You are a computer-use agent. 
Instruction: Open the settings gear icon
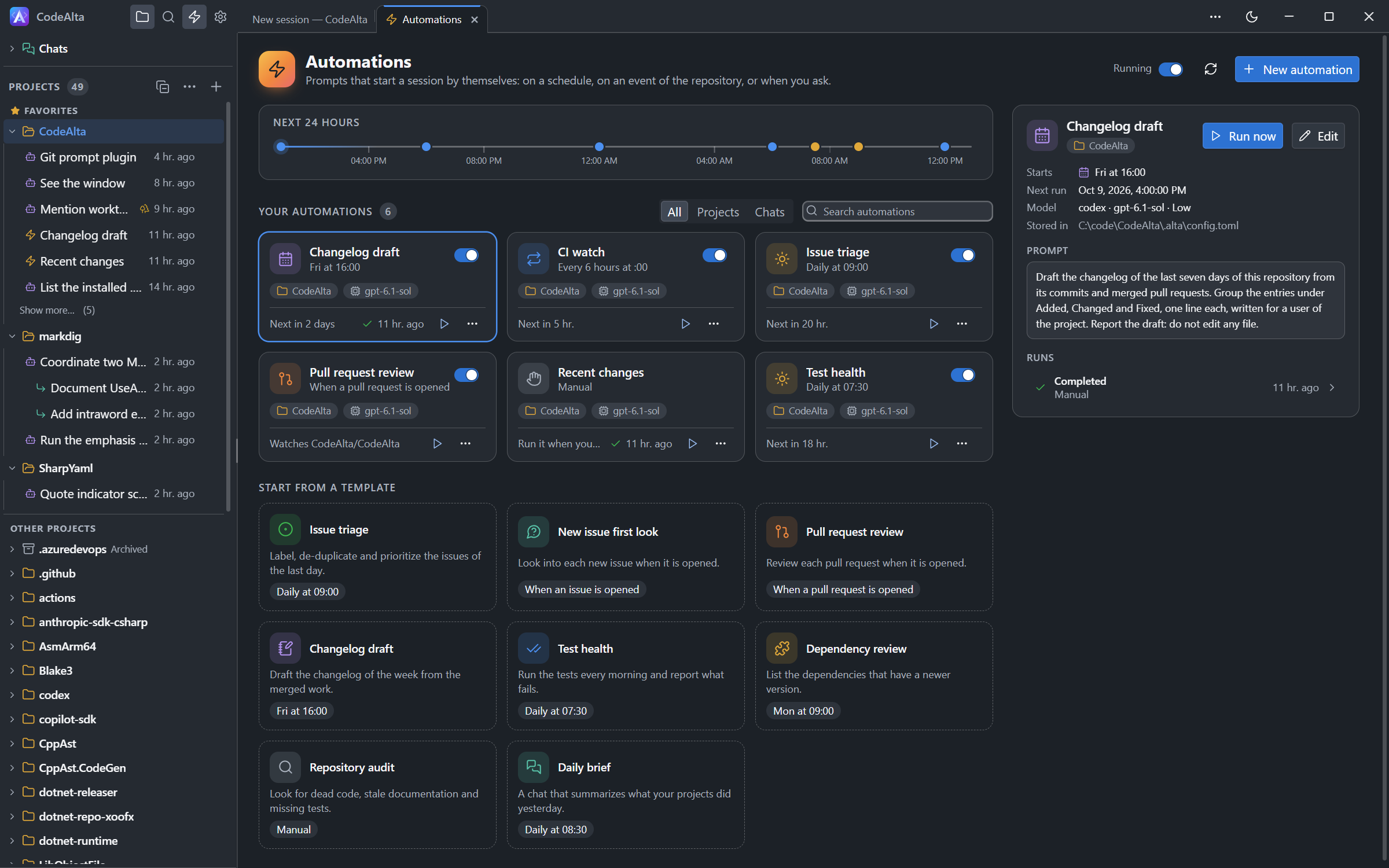221,17
